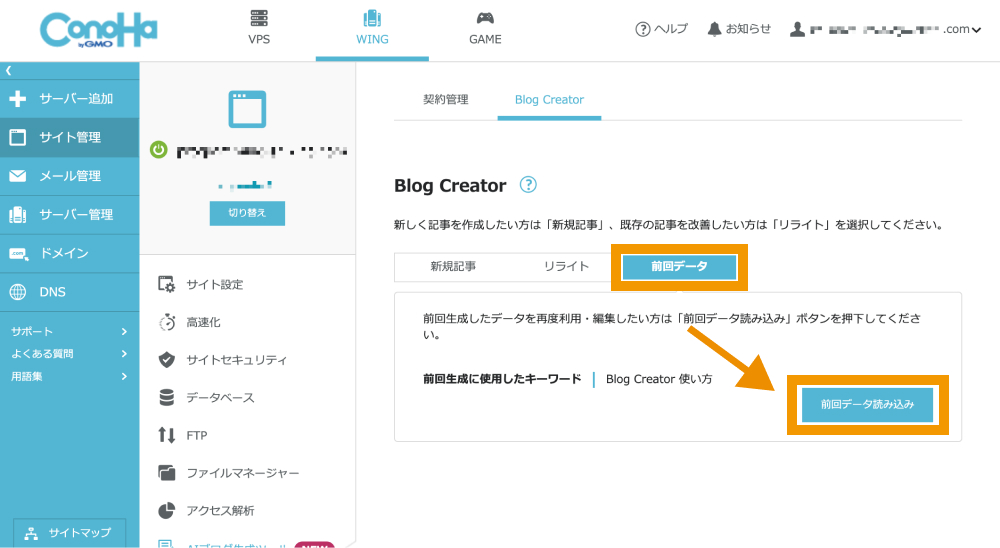1000x548 pixels.
Task: Open ドメイン in the sidebar
Action: [x=70, y=253]
